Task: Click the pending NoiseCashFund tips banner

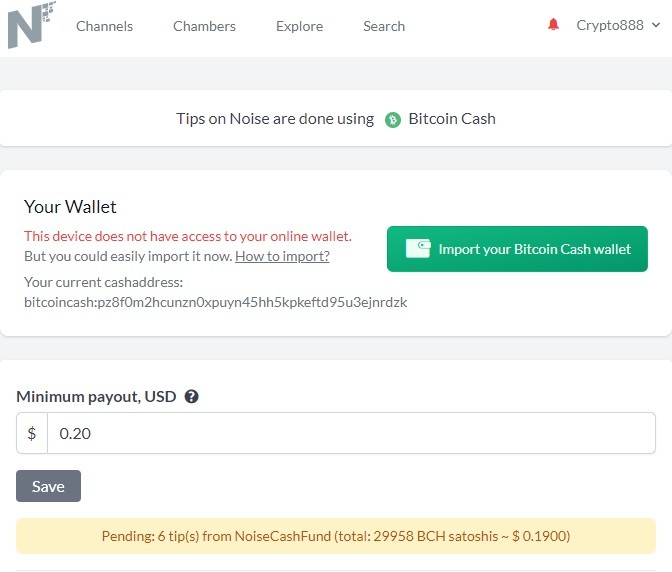Action: tap(336, 536)
